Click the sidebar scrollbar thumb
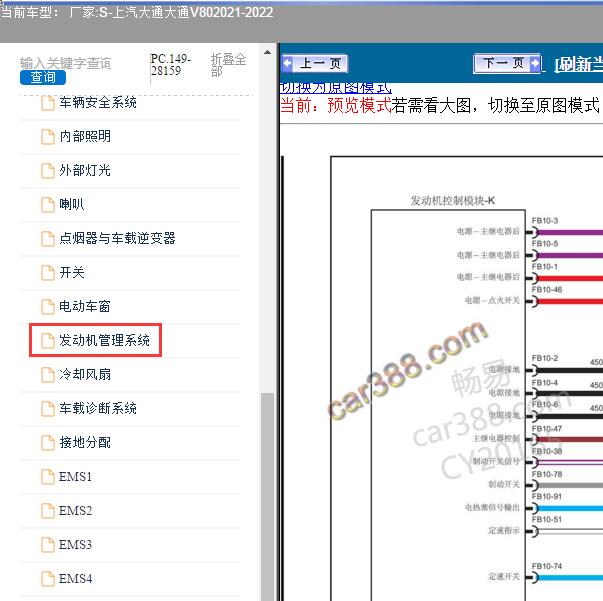 tap(267, 496)
